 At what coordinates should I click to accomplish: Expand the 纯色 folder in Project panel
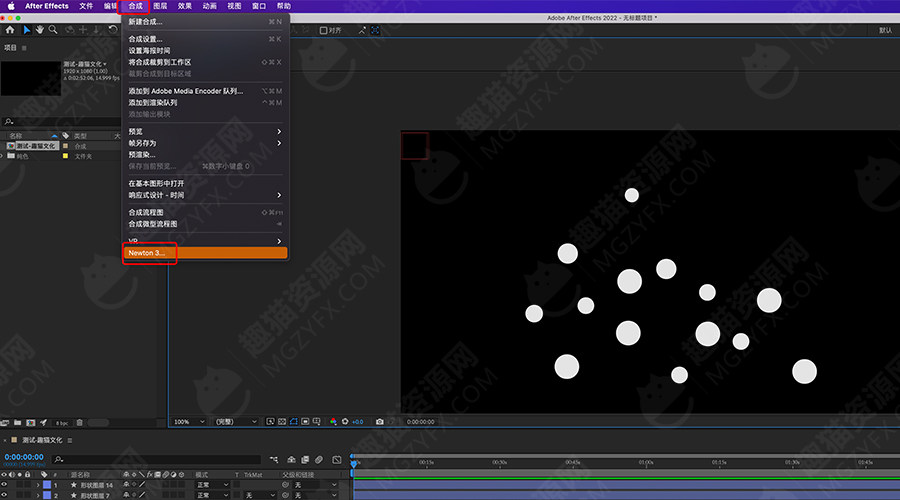(x=3, y=156)
